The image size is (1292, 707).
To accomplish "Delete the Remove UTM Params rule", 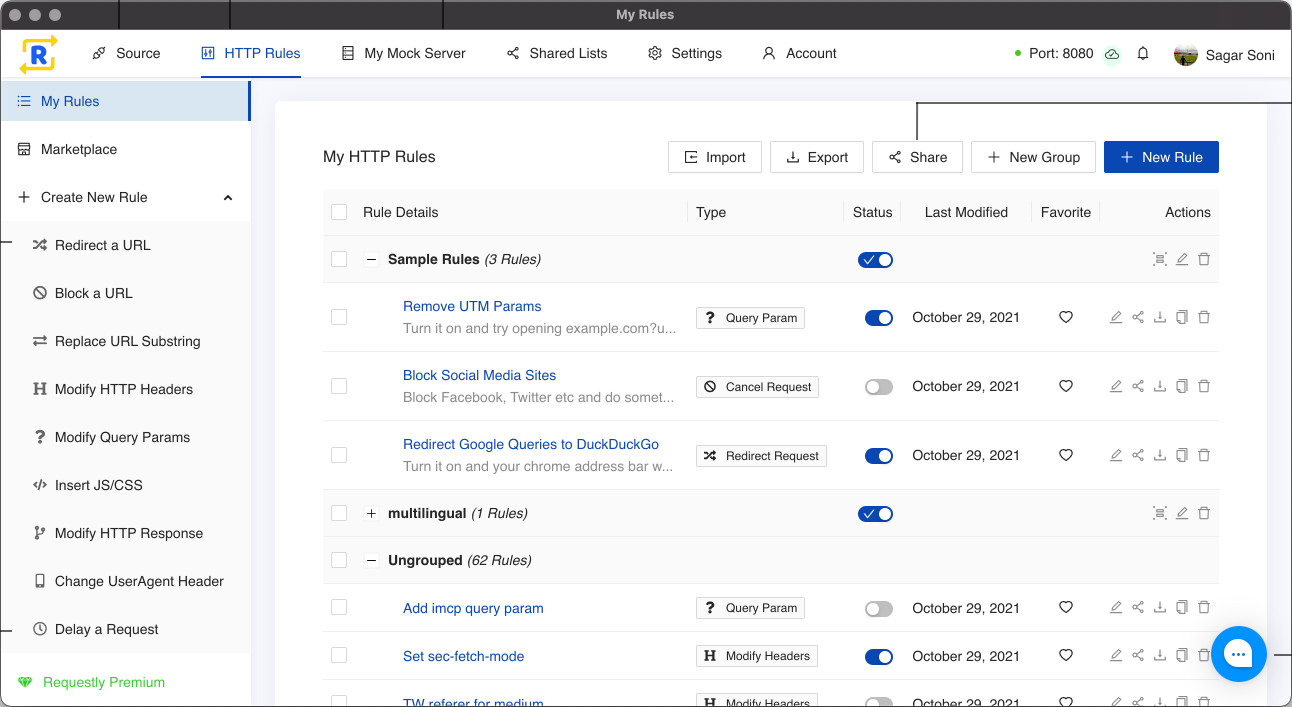I will (1204, 317).
